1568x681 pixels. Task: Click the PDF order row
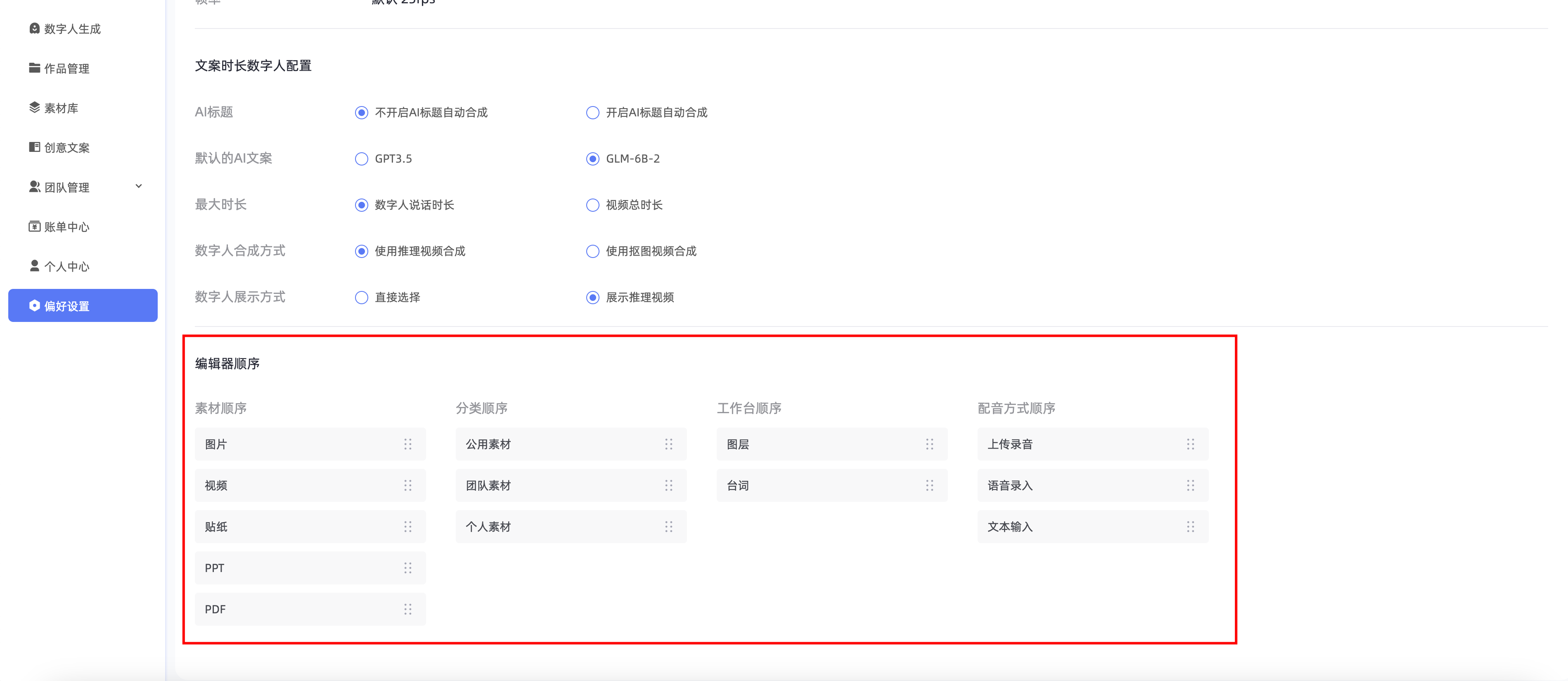click(x=310, y=609)
